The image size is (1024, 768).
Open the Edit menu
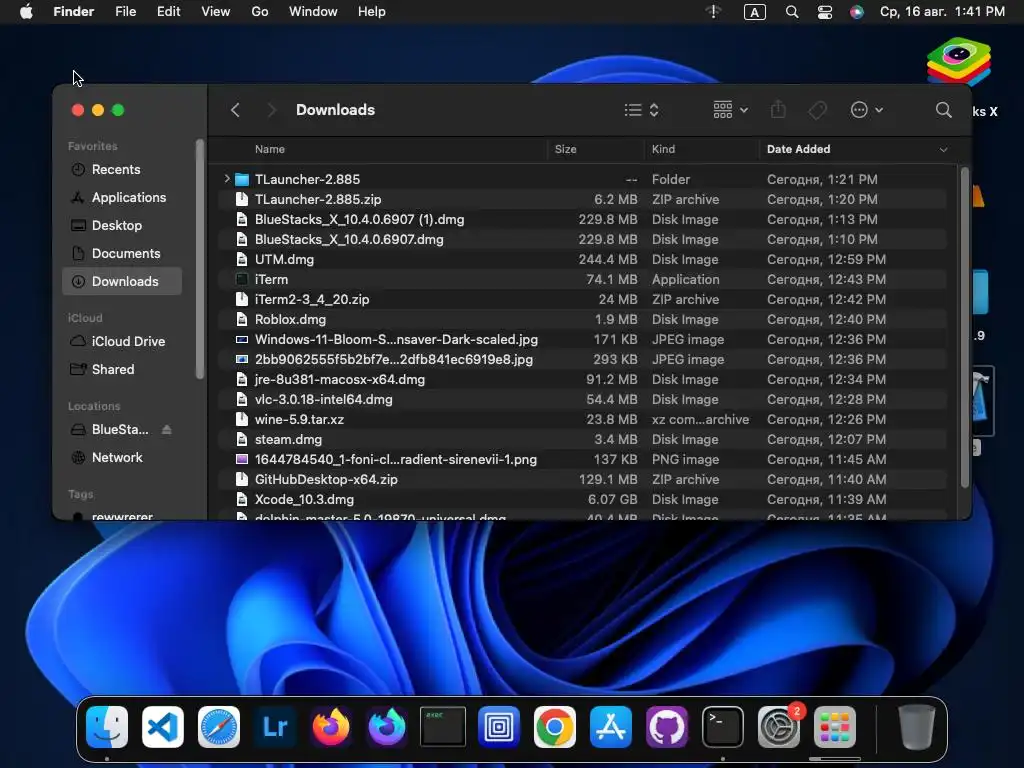tap(168, 12)
